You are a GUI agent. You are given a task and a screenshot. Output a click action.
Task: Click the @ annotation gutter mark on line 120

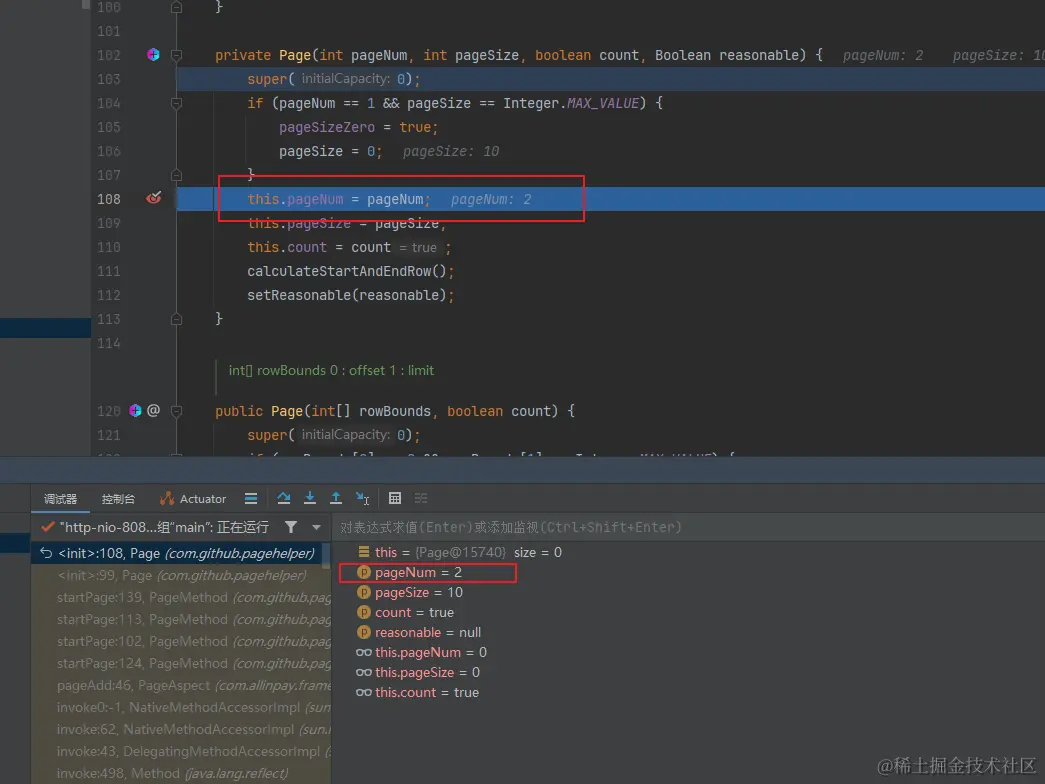coord(153,411)
